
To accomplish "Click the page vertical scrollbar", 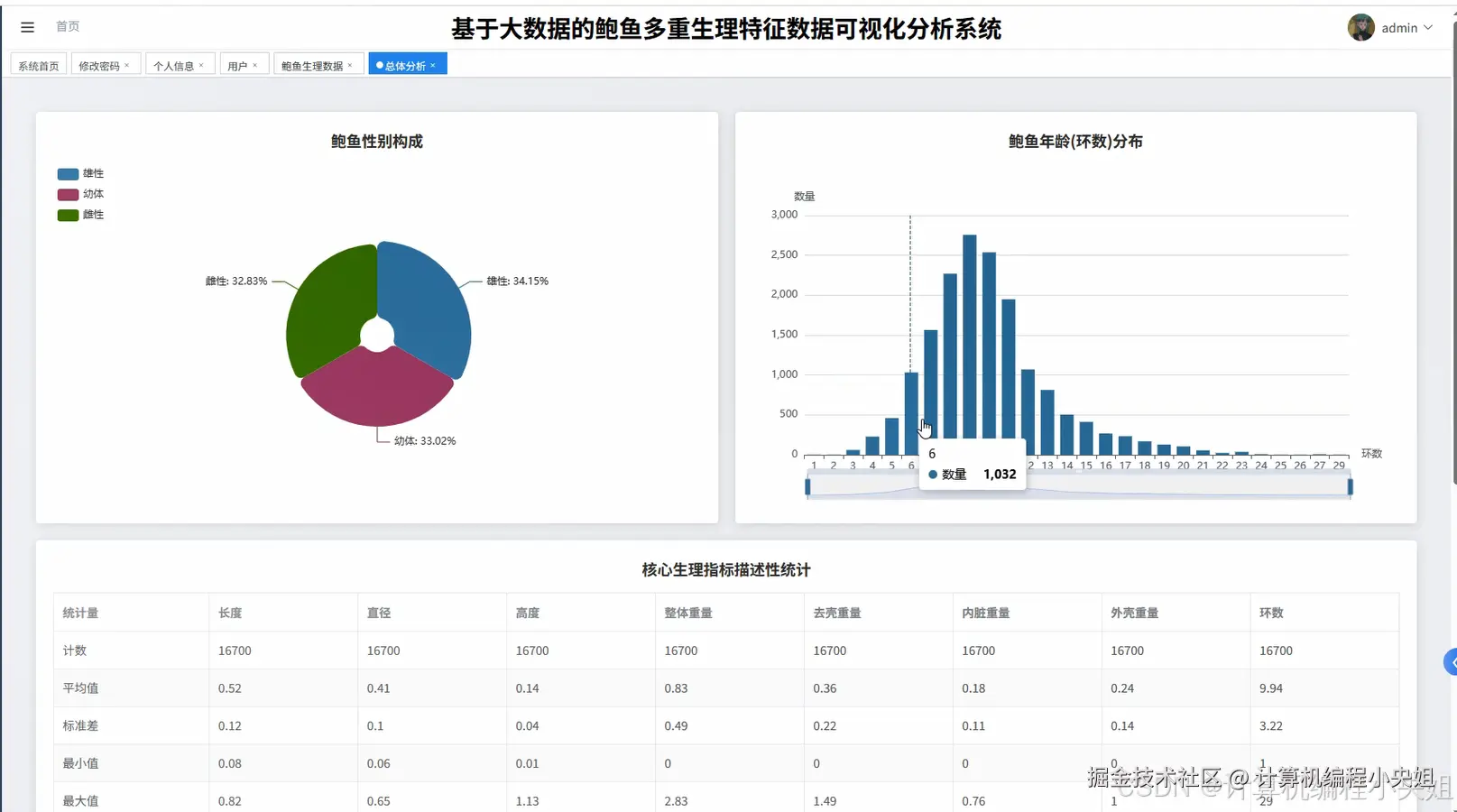I will tap(1453, 253).
